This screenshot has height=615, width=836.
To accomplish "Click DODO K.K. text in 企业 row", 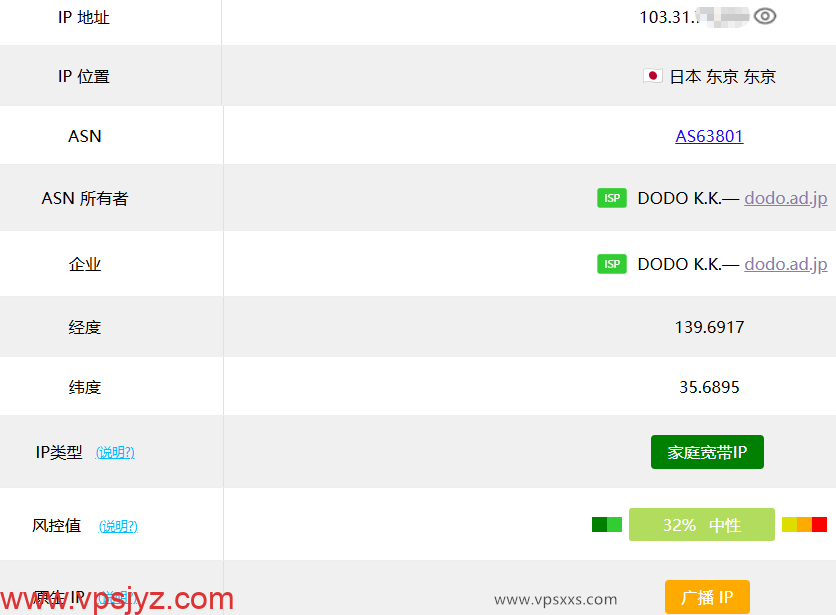I will click(679, 265).
